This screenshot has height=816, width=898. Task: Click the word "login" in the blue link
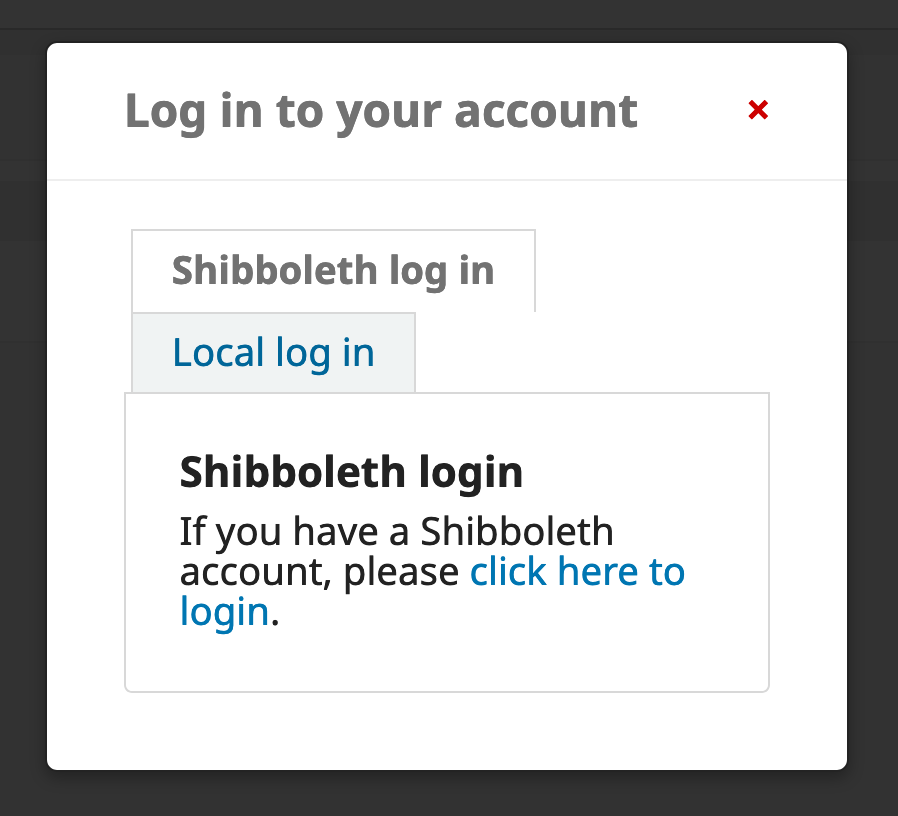(x=224, y=611)
